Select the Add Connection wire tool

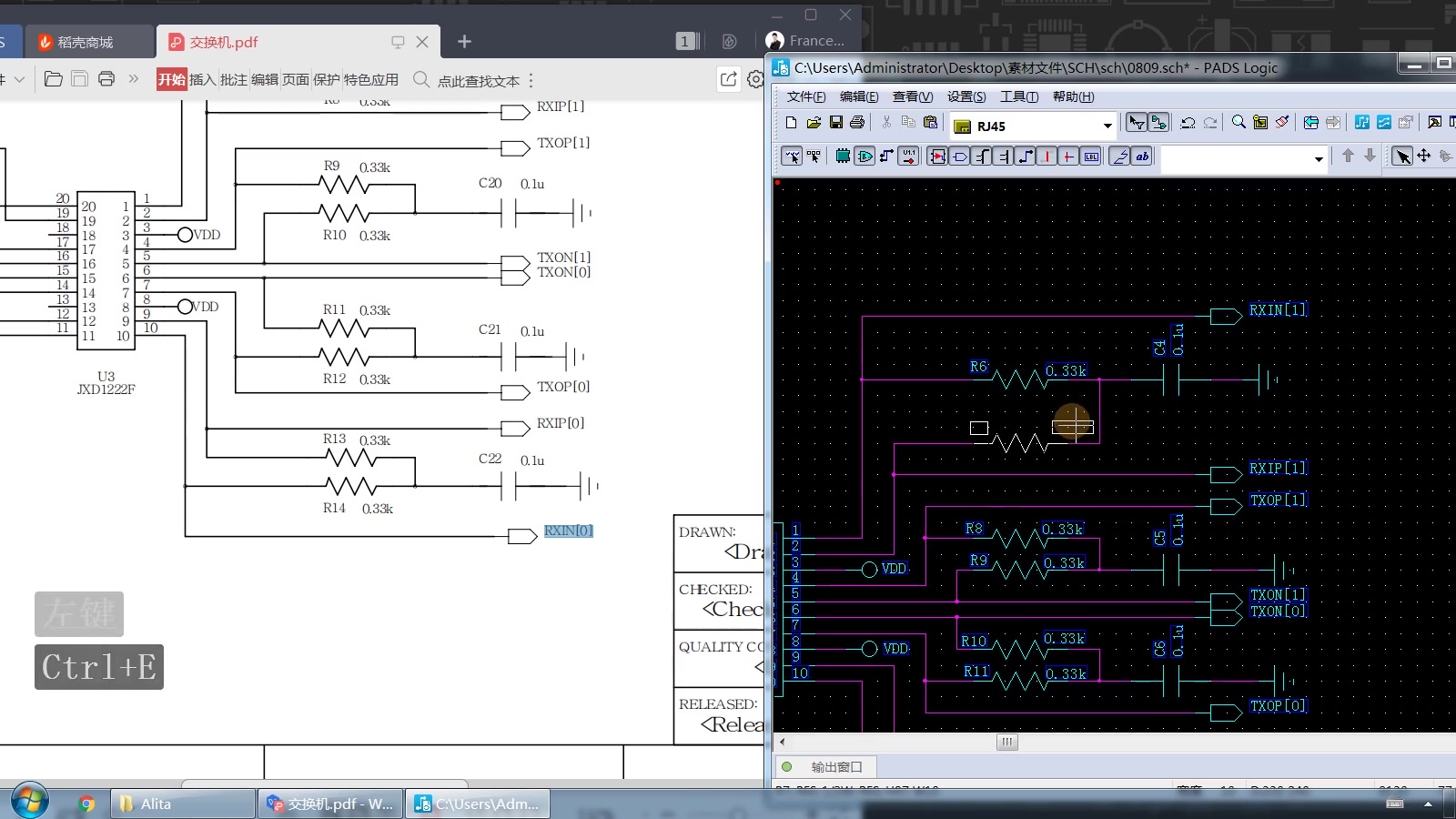[x=886, y=157]
